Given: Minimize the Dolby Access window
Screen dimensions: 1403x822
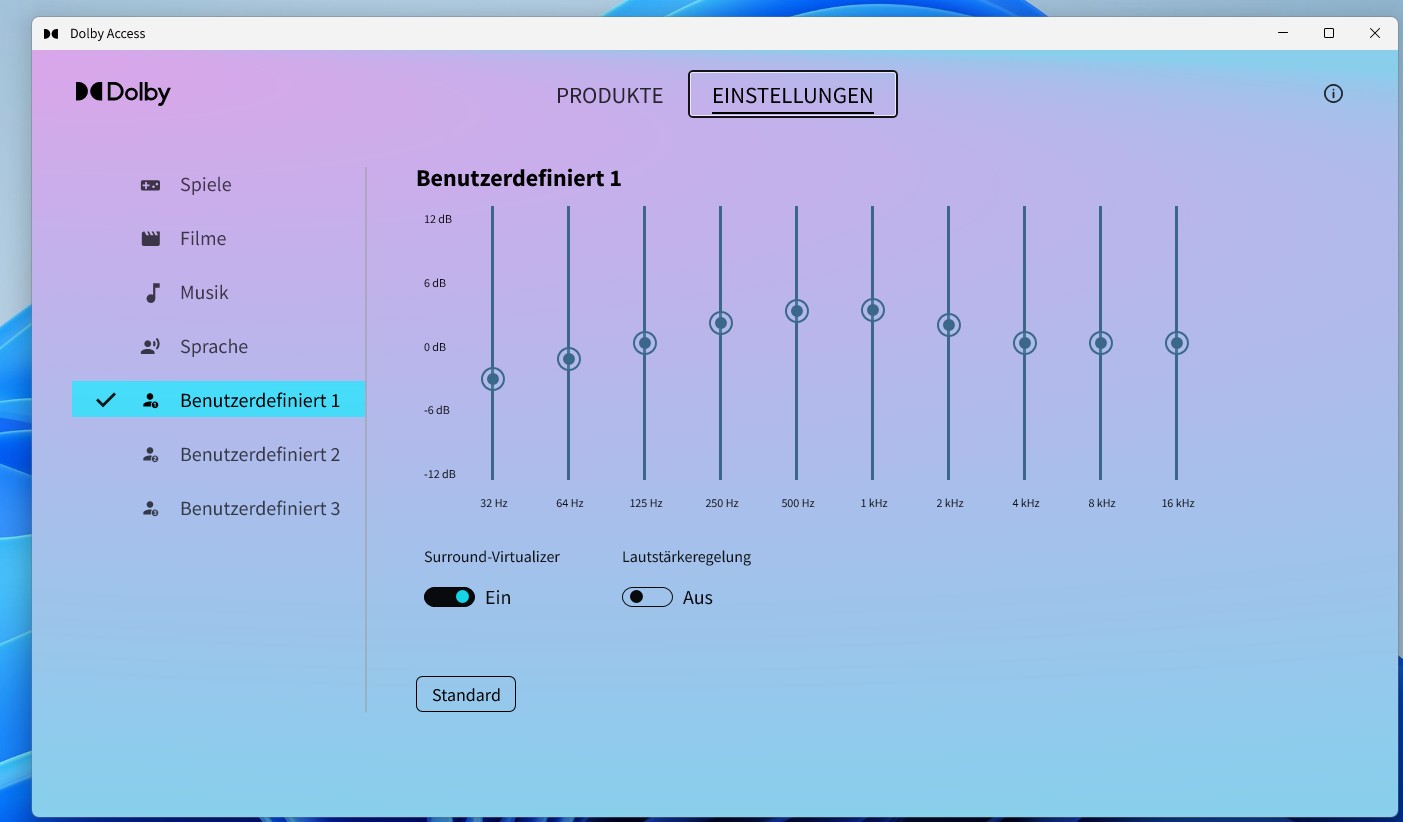Looking at the screenshot, I should tap(1283, 33).
